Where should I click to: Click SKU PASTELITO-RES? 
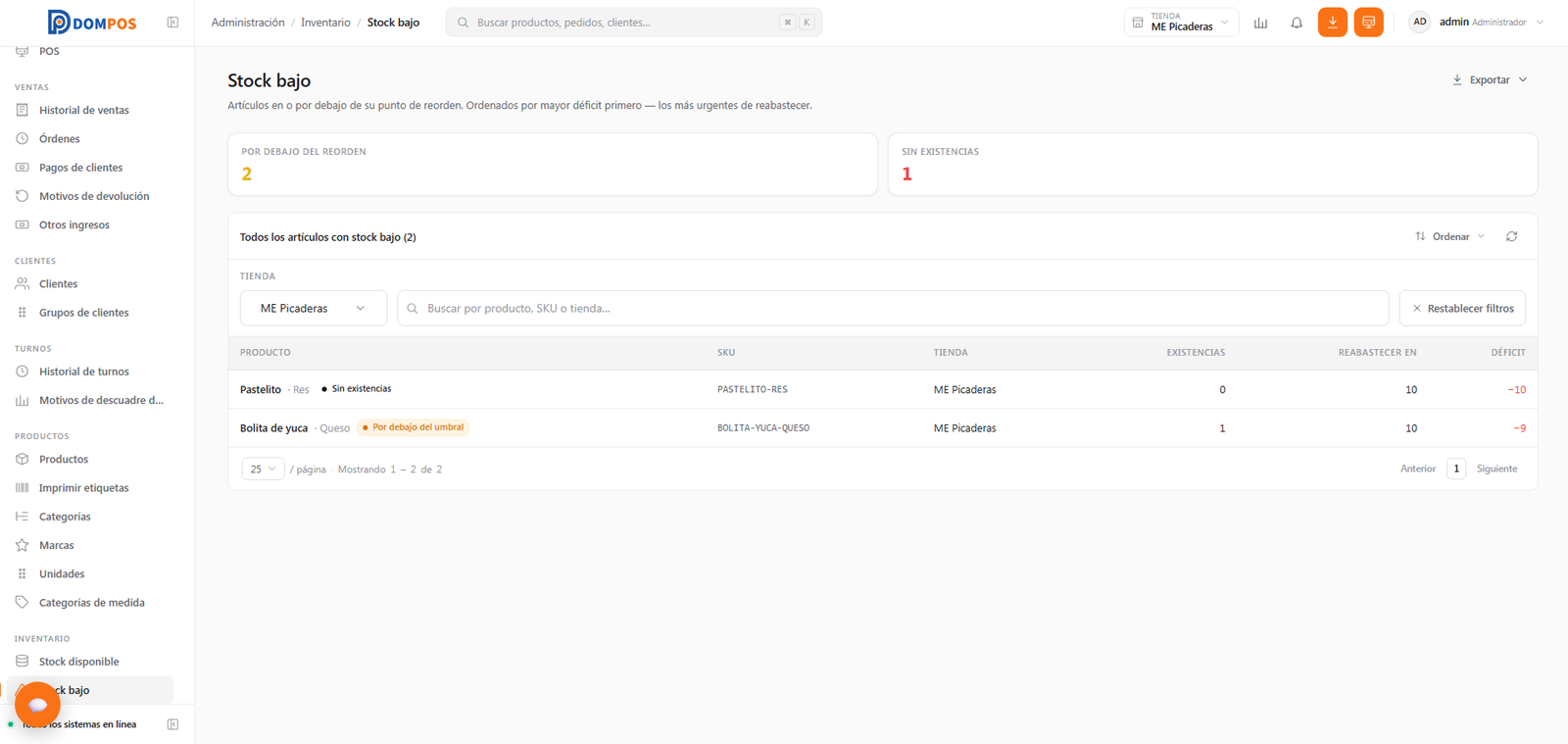click(753, 389)
